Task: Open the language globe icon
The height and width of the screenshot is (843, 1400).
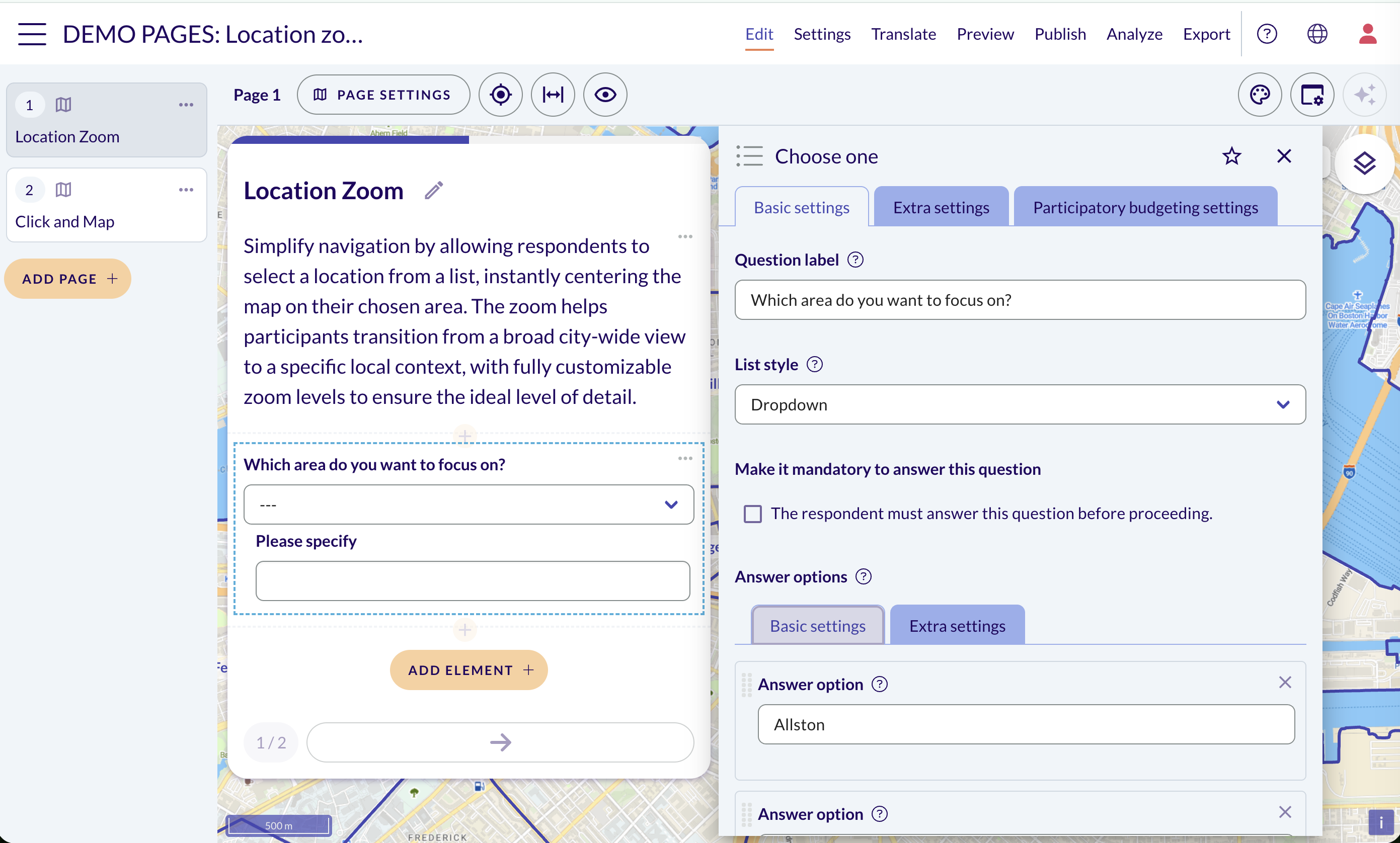Action: [x=1316, y=34]
